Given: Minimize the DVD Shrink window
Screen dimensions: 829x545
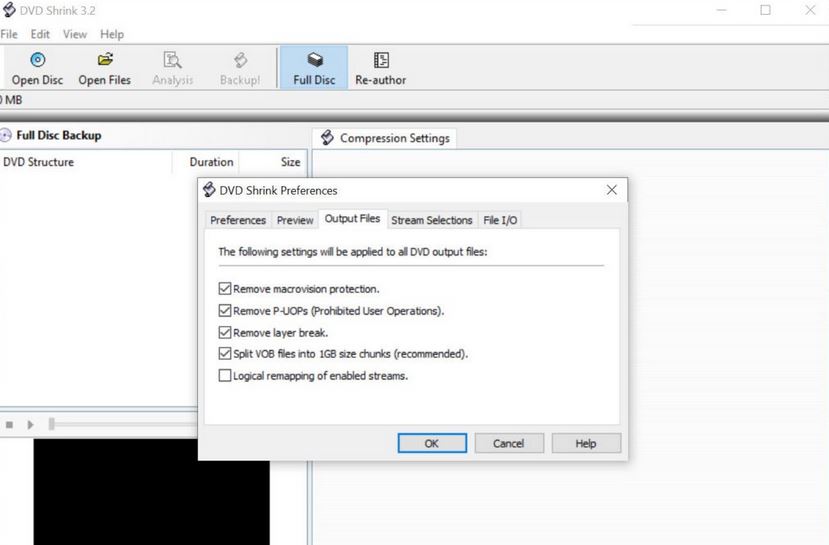Looking at the screenshot, I should (x=722, y=10).
